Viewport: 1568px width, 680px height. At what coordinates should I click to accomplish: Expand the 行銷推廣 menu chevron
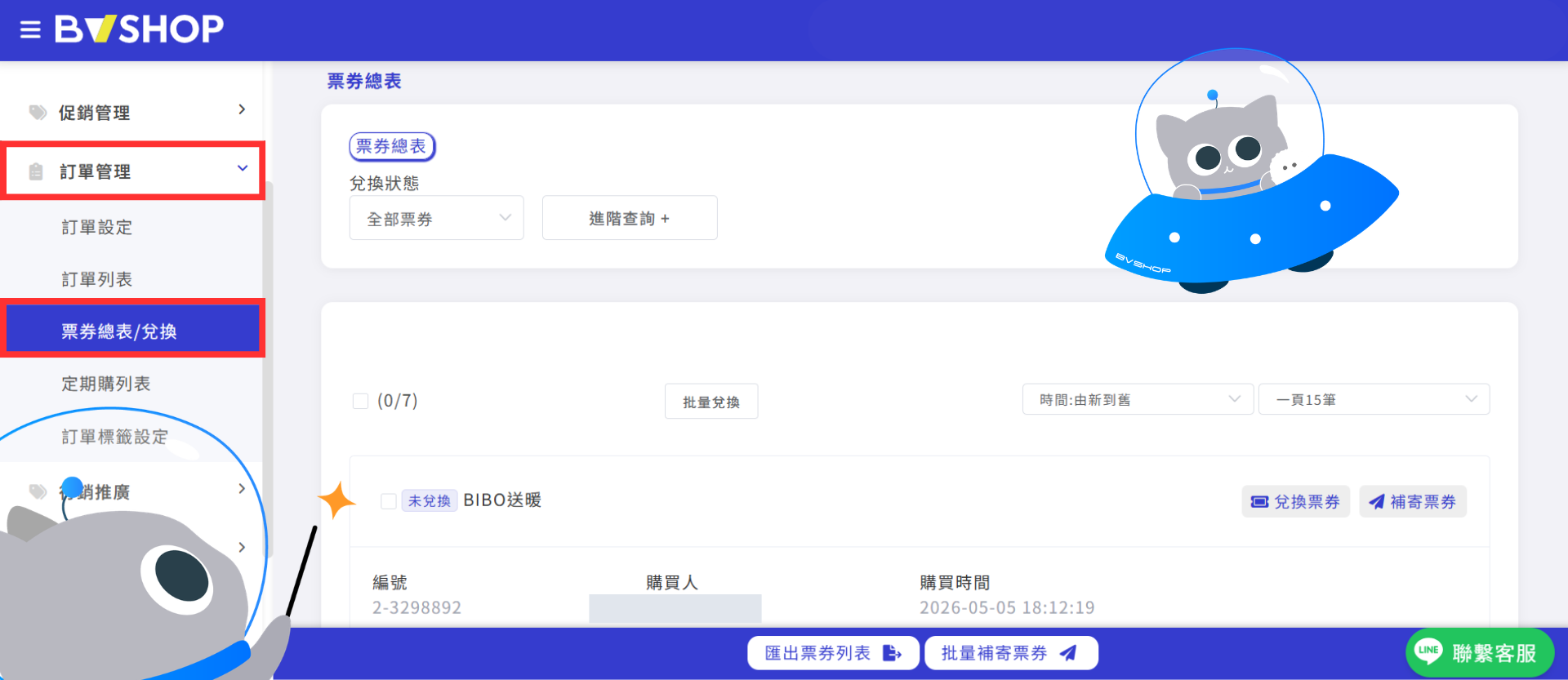tap(242, 488)
